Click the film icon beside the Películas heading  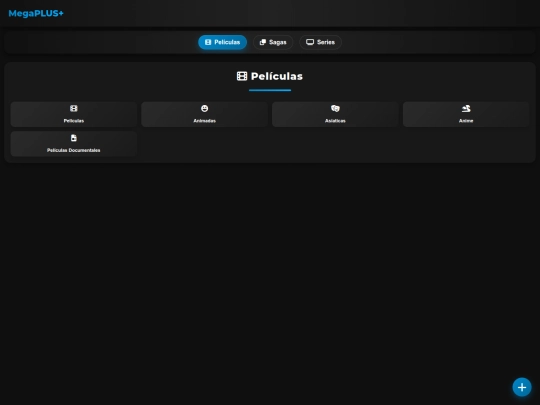242,76
